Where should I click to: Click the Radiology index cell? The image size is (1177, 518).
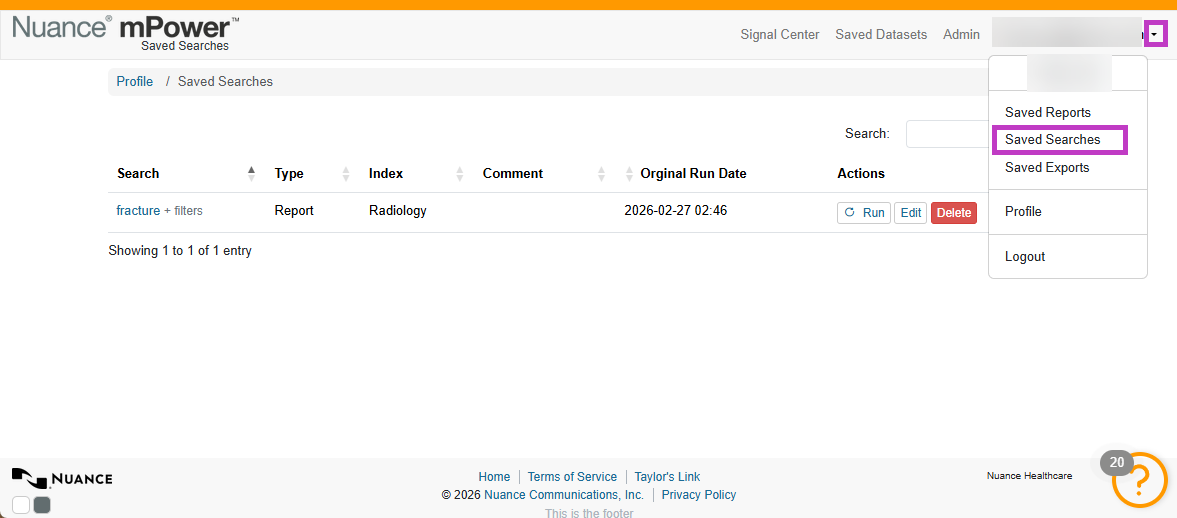pyautogui.click(x=398, y=211)
